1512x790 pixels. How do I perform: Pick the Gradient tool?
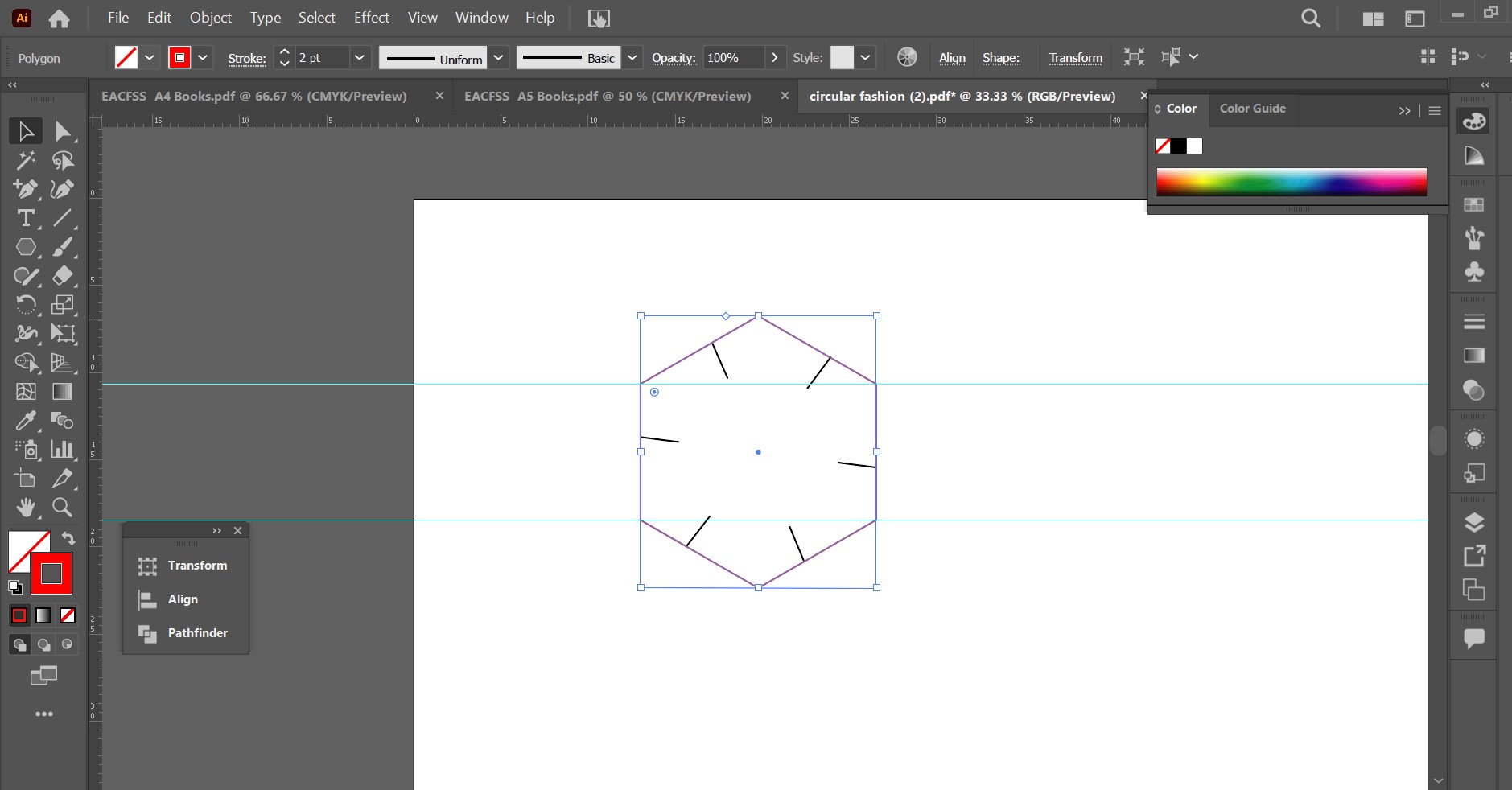pyautogui.click(x=62, y=392)
